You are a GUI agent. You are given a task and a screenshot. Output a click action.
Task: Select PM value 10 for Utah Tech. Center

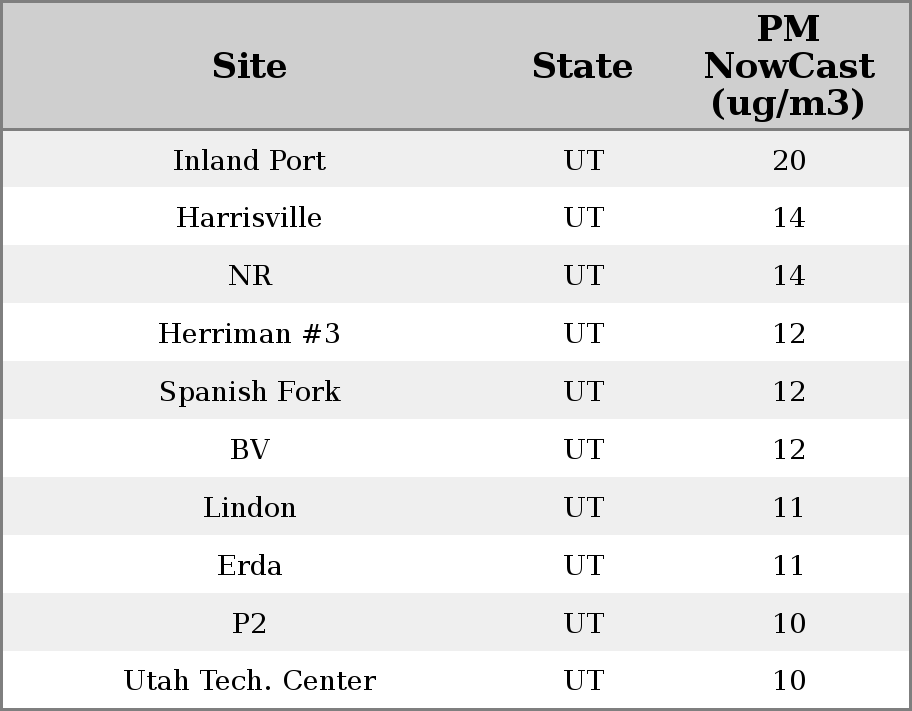[x=788, y=681]
